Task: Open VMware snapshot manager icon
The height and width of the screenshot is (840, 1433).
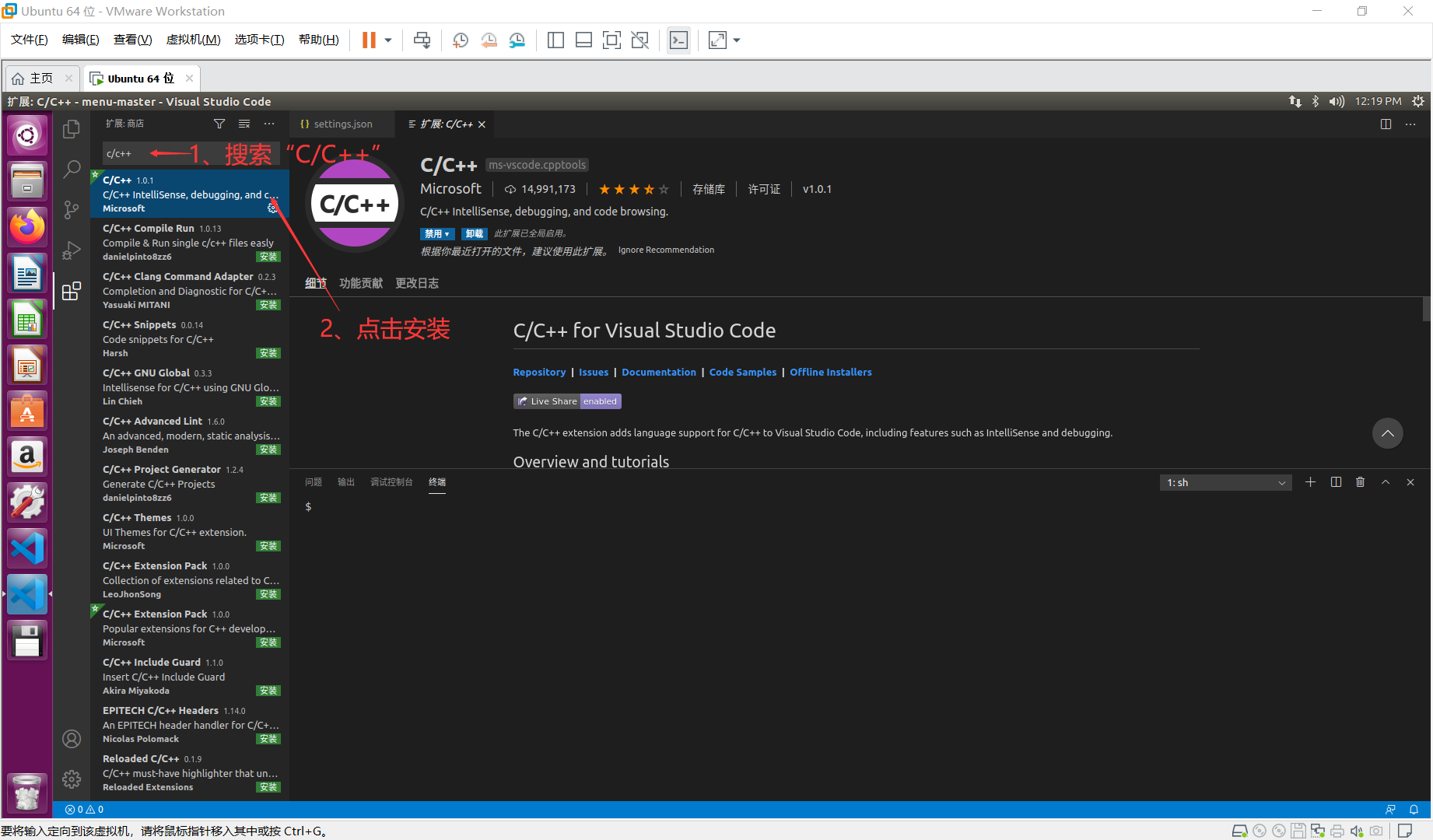Action: click(x=517, y=40)
